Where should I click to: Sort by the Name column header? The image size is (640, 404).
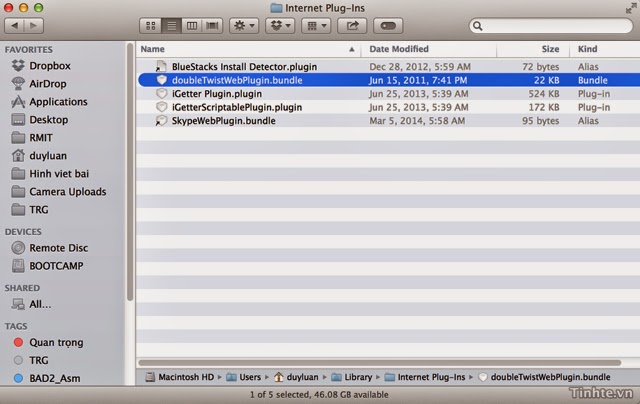tap(153, 49)
